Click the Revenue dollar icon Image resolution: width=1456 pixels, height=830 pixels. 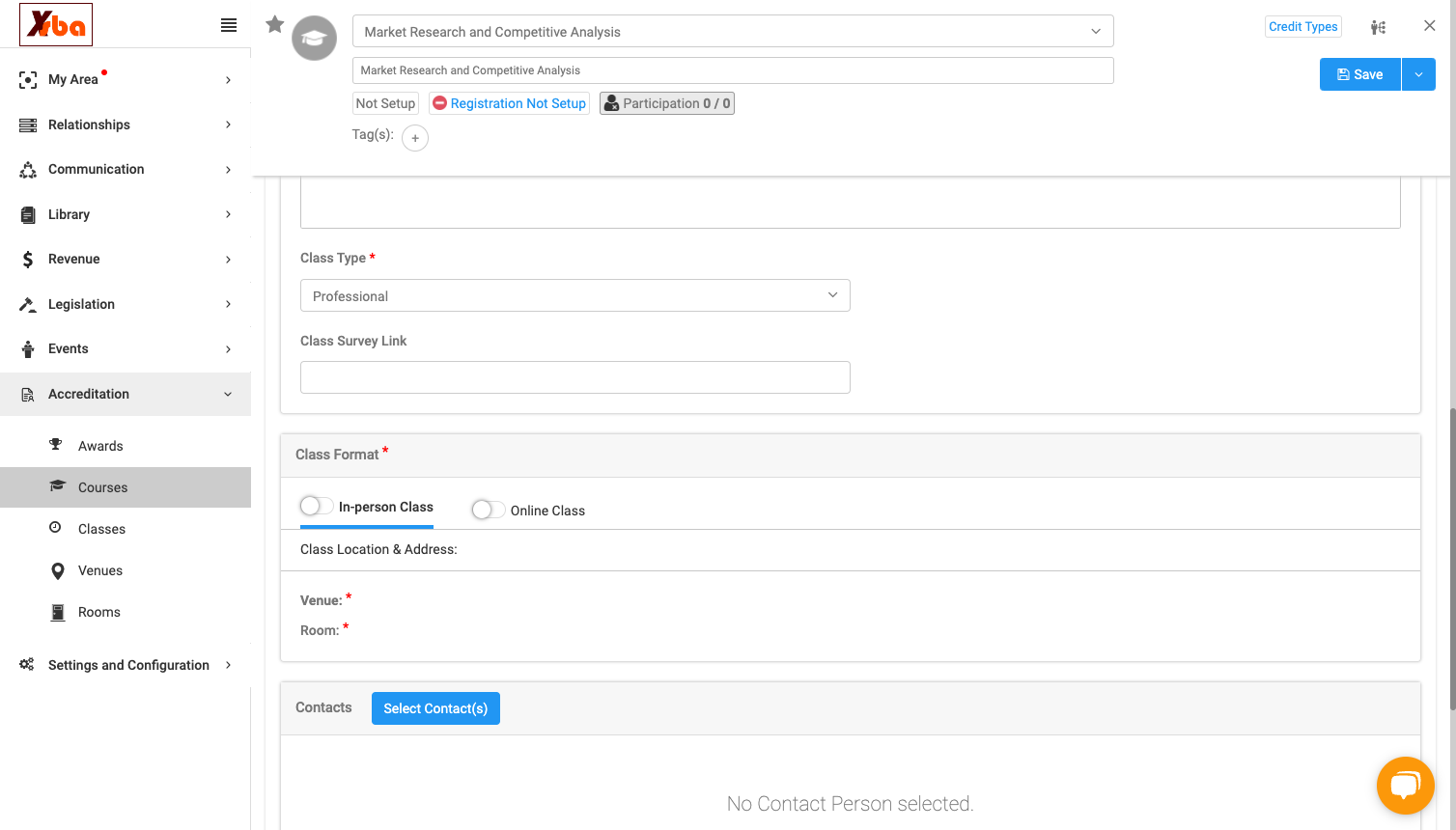click(28, 259)
